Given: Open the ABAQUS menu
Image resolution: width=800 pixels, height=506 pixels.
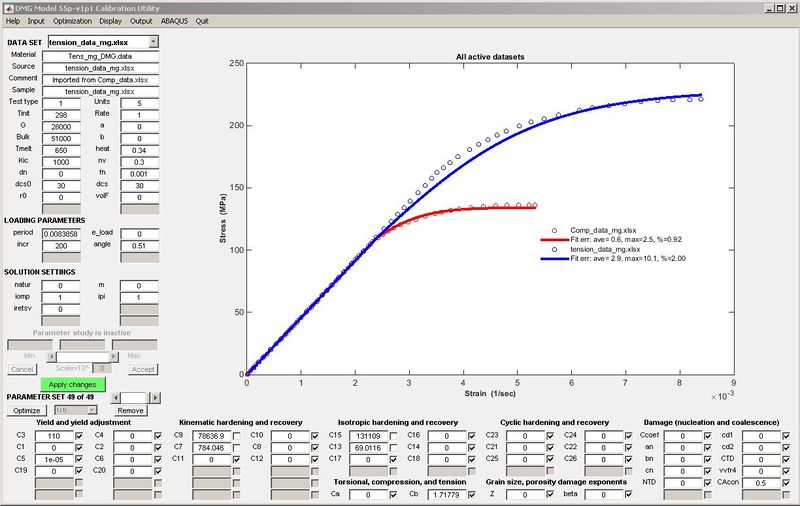Looking at the screenshot, I should coord(172,20).
